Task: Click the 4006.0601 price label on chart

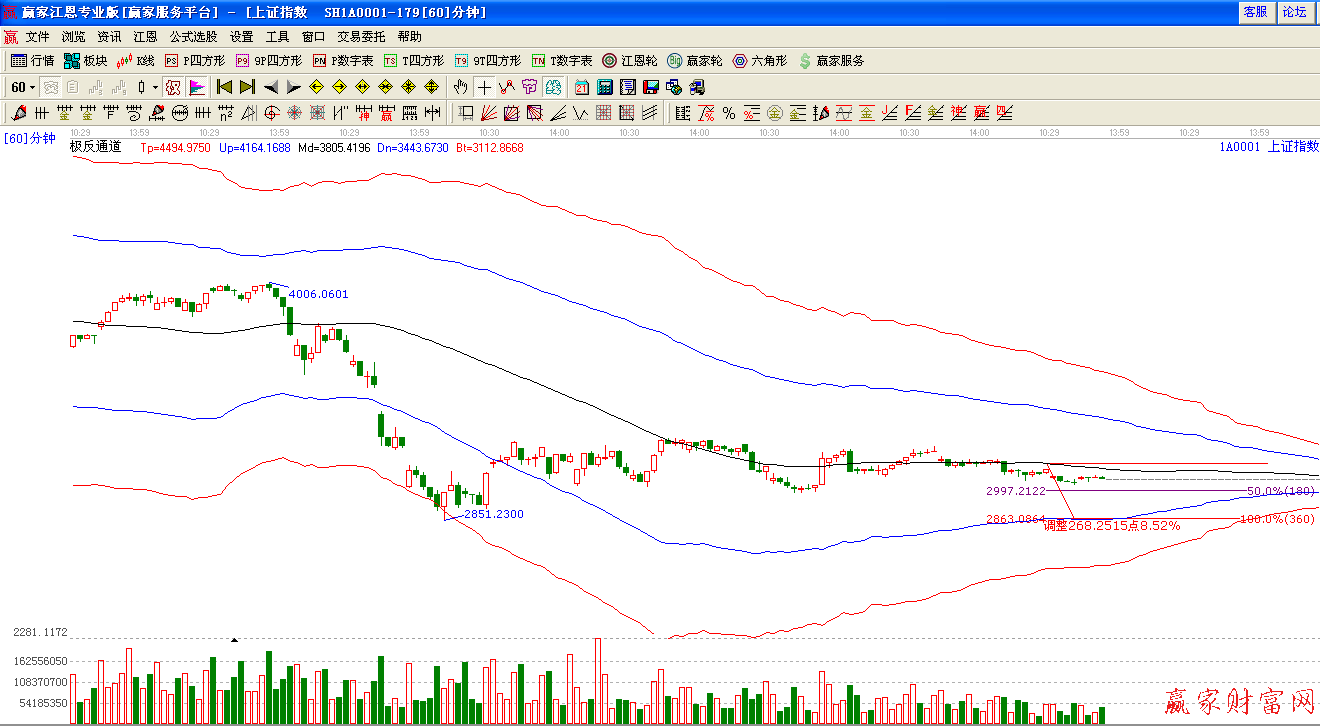Action: (x=318, y=294)
